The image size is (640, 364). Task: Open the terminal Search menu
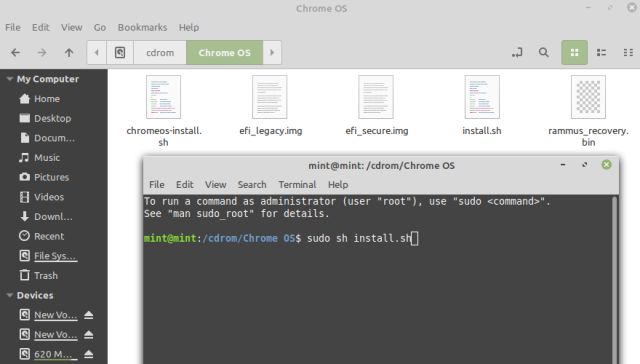(x=252, y=184)
